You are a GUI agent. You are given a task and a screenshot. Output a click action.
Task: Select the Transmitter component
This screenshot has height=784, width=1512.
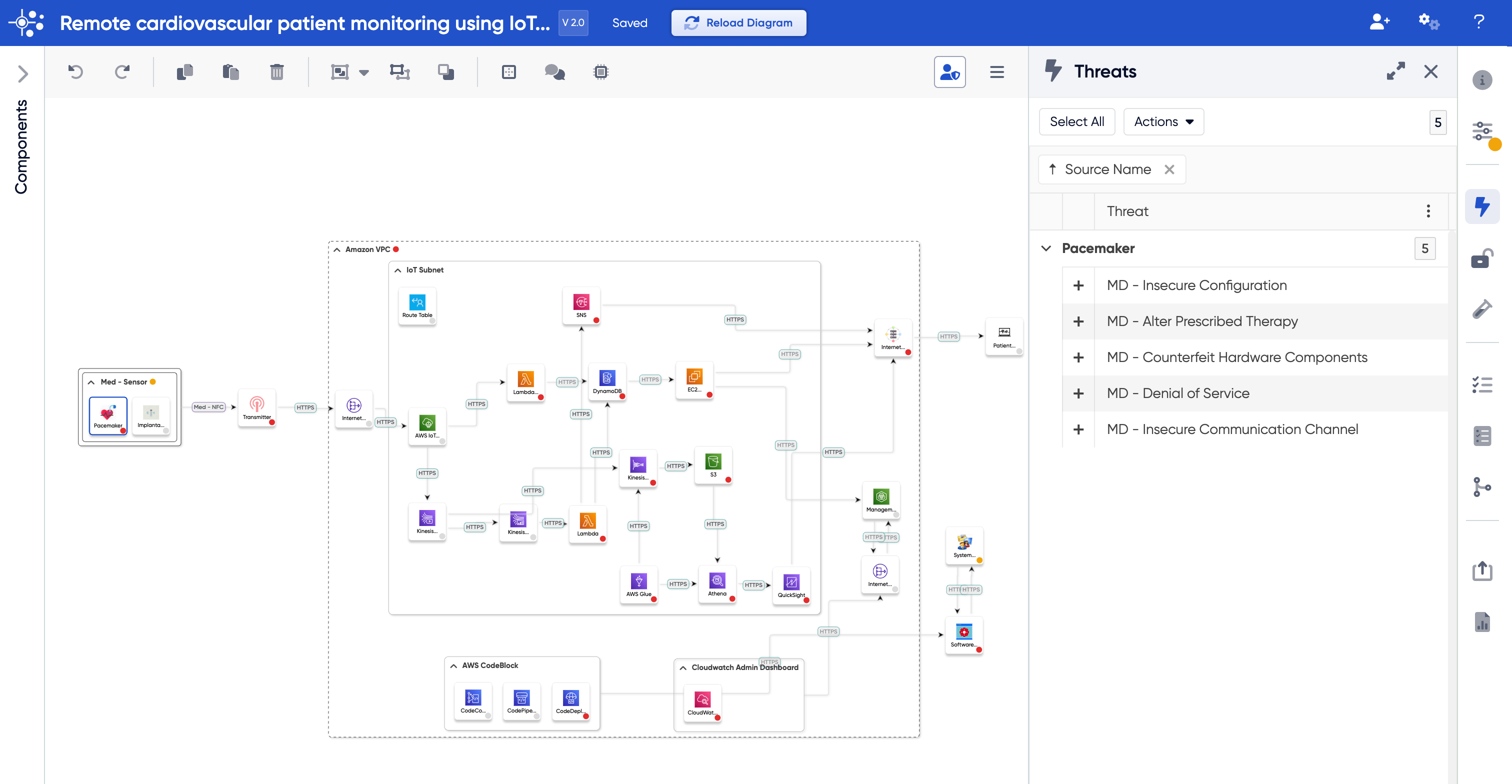point(256,407)
